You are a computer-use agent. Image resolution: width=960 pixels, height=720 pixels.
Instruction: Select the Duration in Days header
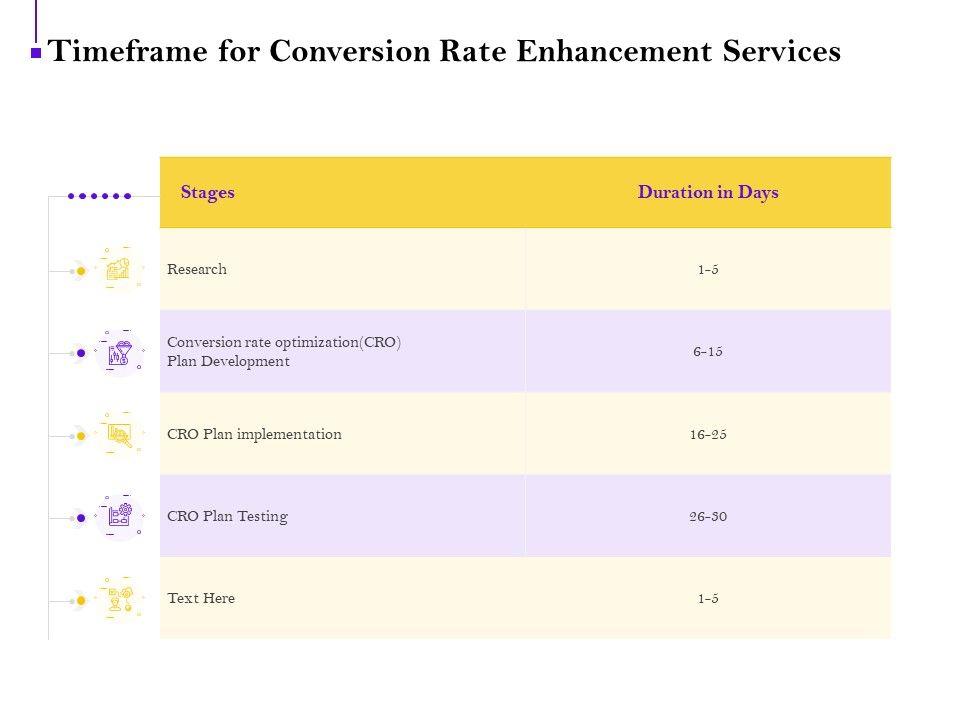point(708,193)
